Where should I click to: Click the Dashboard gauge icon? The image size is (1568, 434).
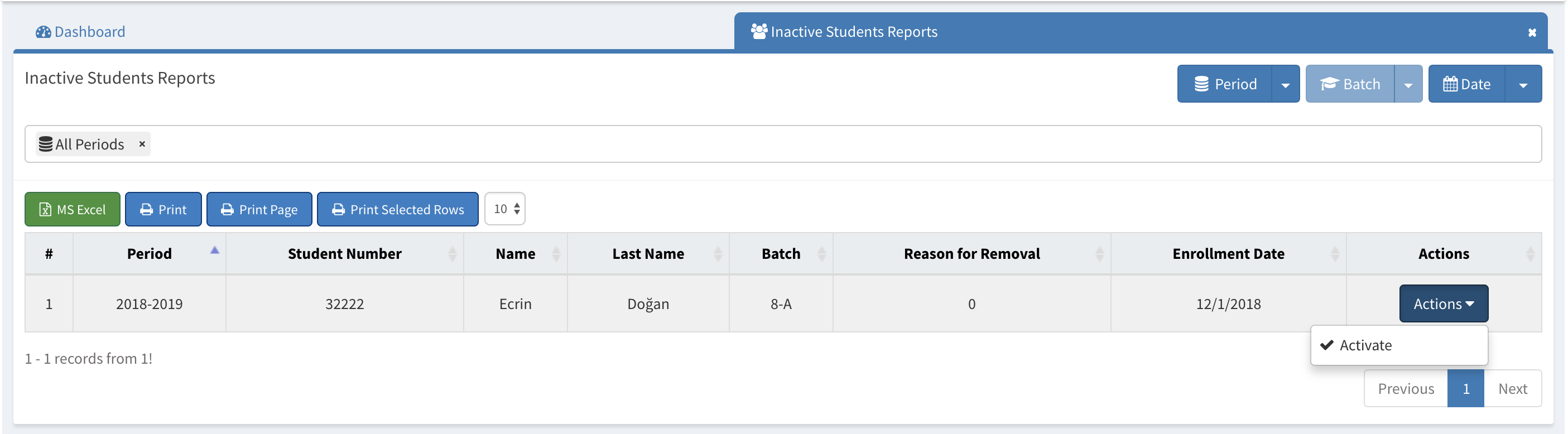(x=42, y=32)
